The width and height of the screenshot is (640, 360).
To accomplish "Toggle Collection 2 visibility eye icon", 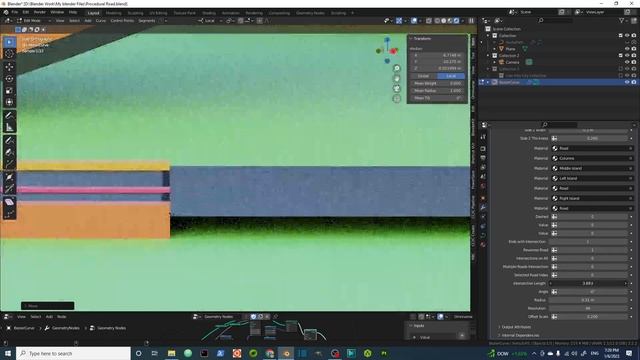I will (x=627, y=56).
